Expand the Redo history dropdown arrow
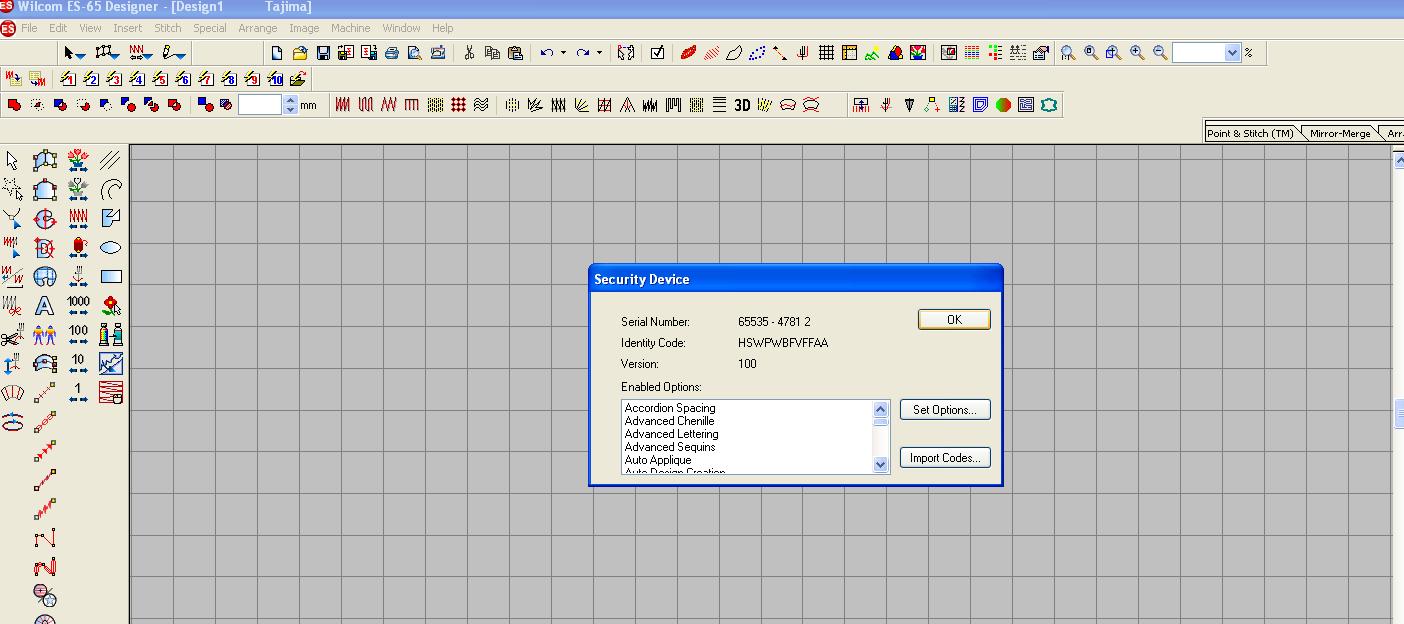The image size is (1404, 624). coord(599,53)
